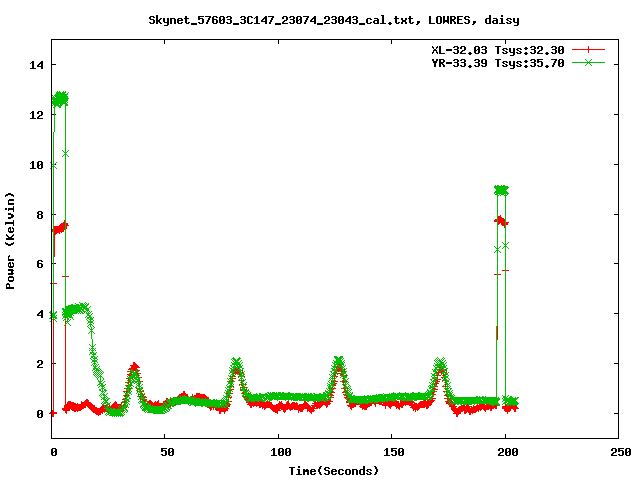Click the green legend line sample
This screenshot has height=480, width=640.
coord(588,62)
